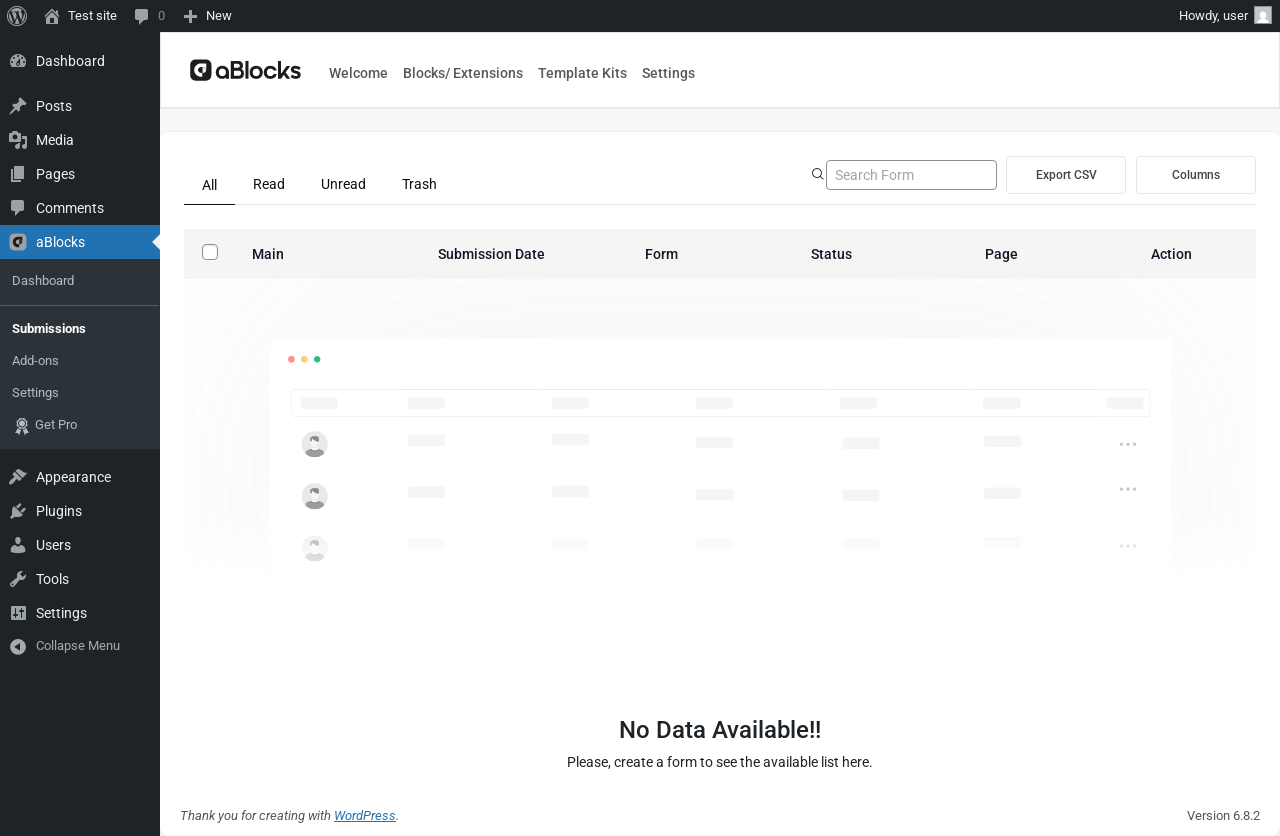Viewport: 1280px width, 836px height.
Task: Open the comments bubble icon in admin bar
Action: (x=142, y=16)
